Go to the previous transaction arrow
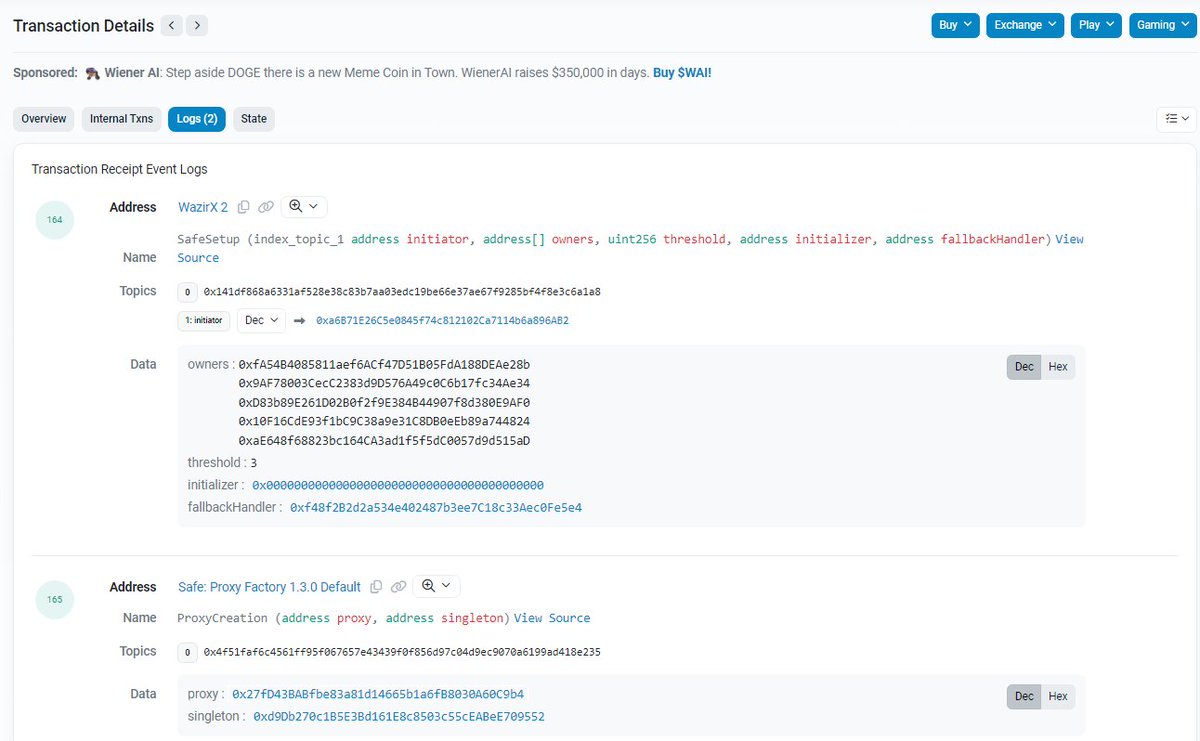 click(x=171, y=25)
